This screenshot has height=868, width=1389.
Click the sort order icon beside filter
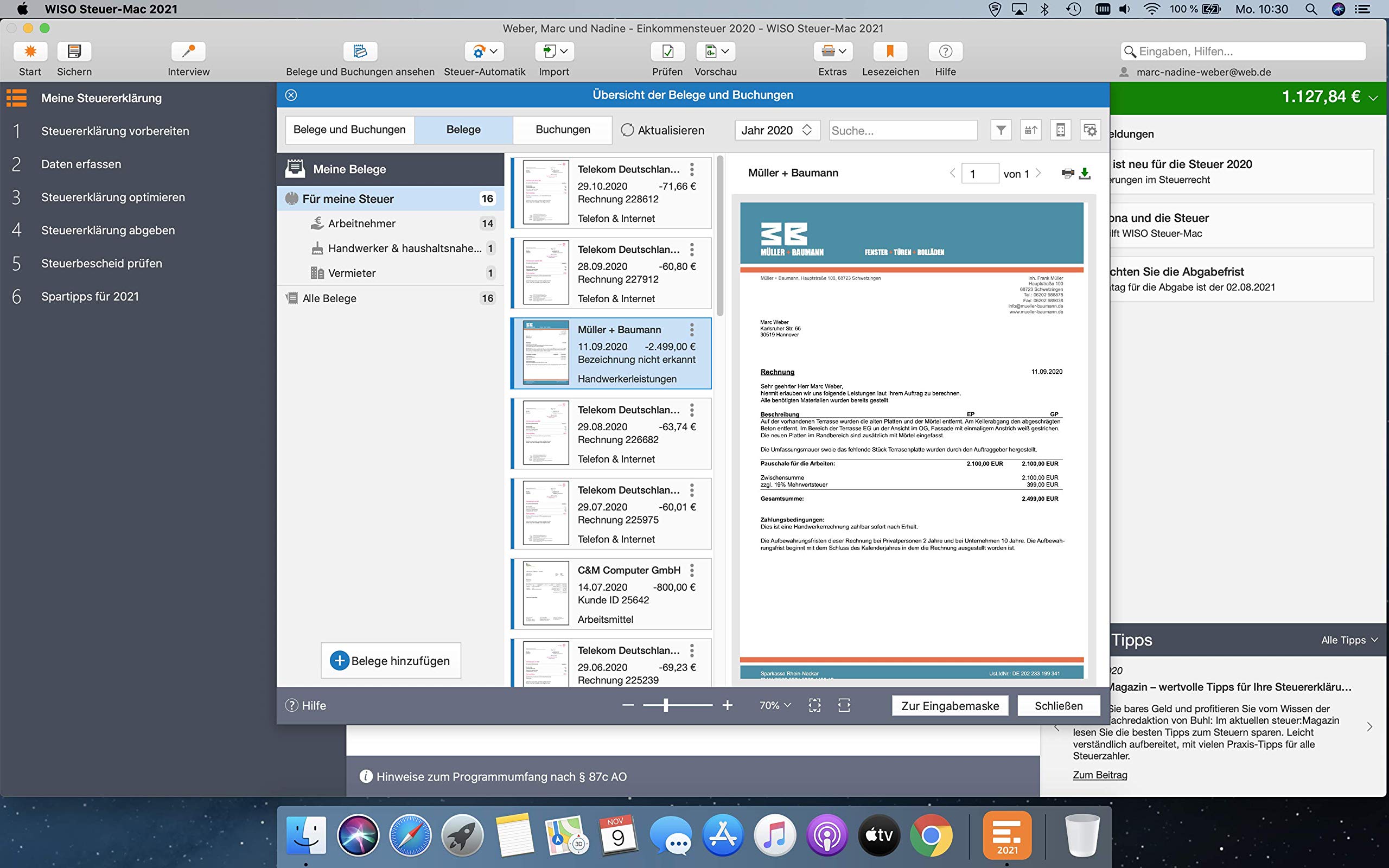point(1031,130)
